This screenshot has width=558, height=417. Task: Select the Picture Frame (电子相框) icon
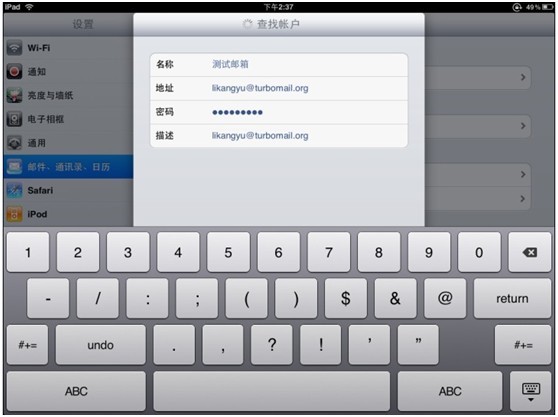coord(15,119)
